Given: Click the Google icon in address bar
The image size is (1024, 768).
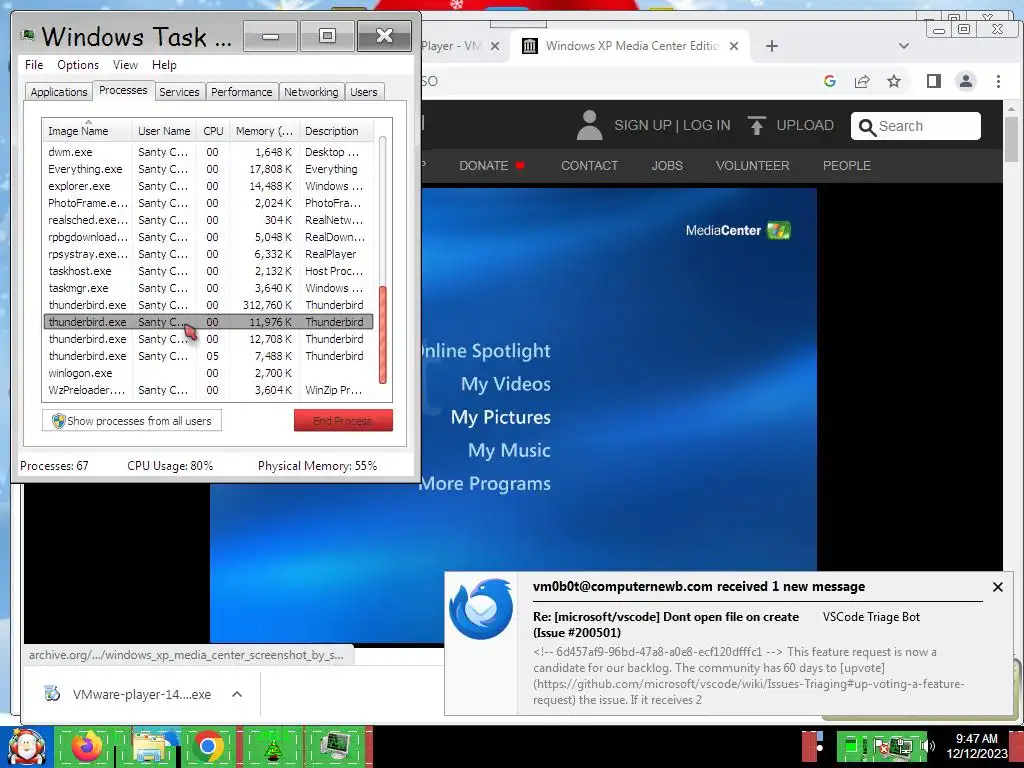Looking at the screenshot, I should point(830,81).
